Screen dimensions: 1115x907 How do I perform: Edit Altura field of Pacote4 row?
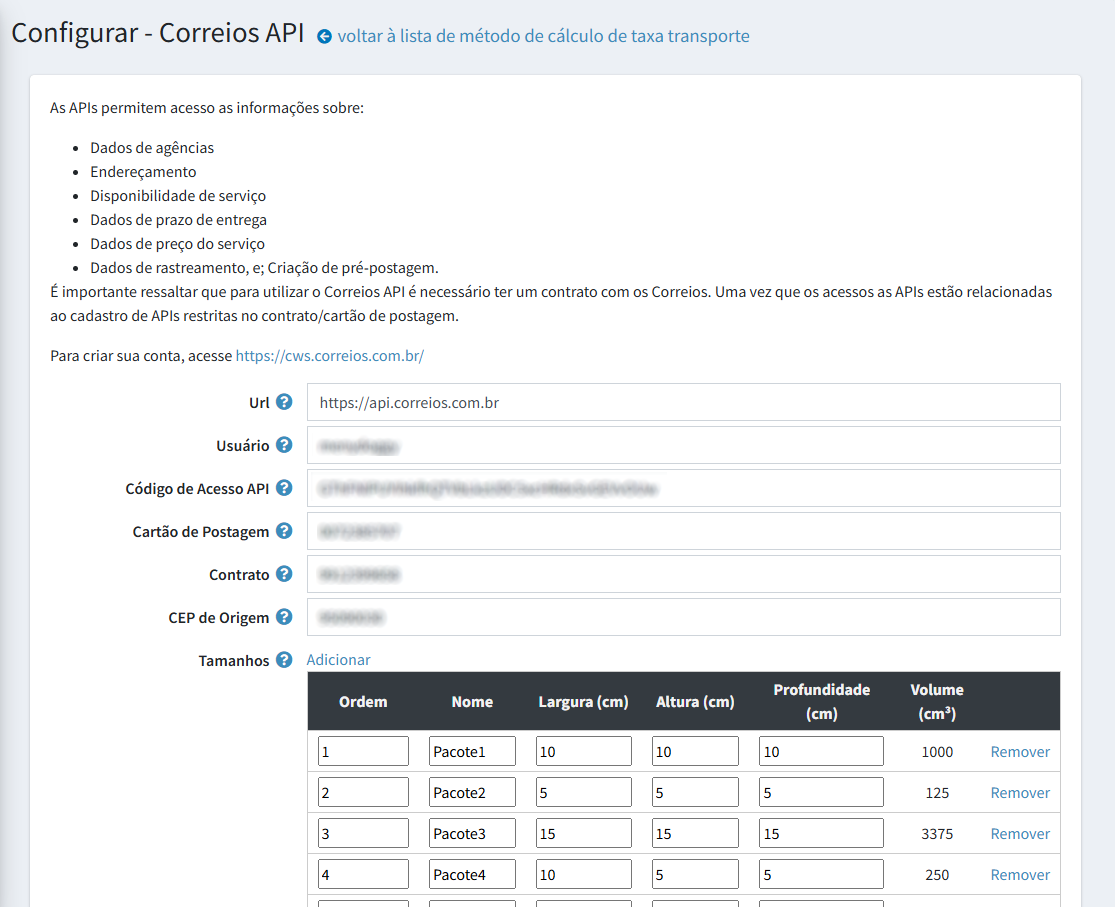695,874
